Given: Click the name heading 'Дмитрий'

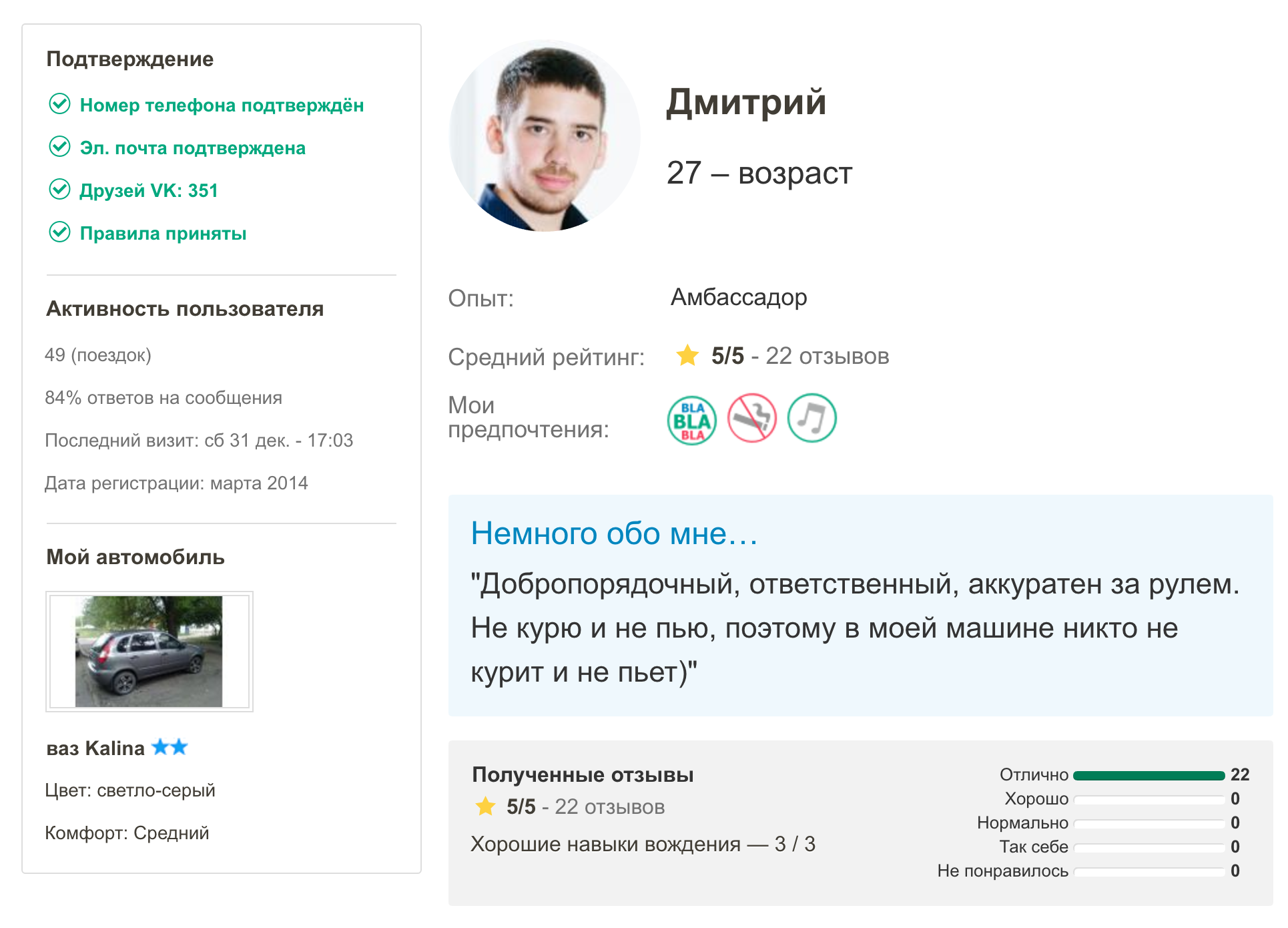Looking at the screenshot, I should 746,102.
